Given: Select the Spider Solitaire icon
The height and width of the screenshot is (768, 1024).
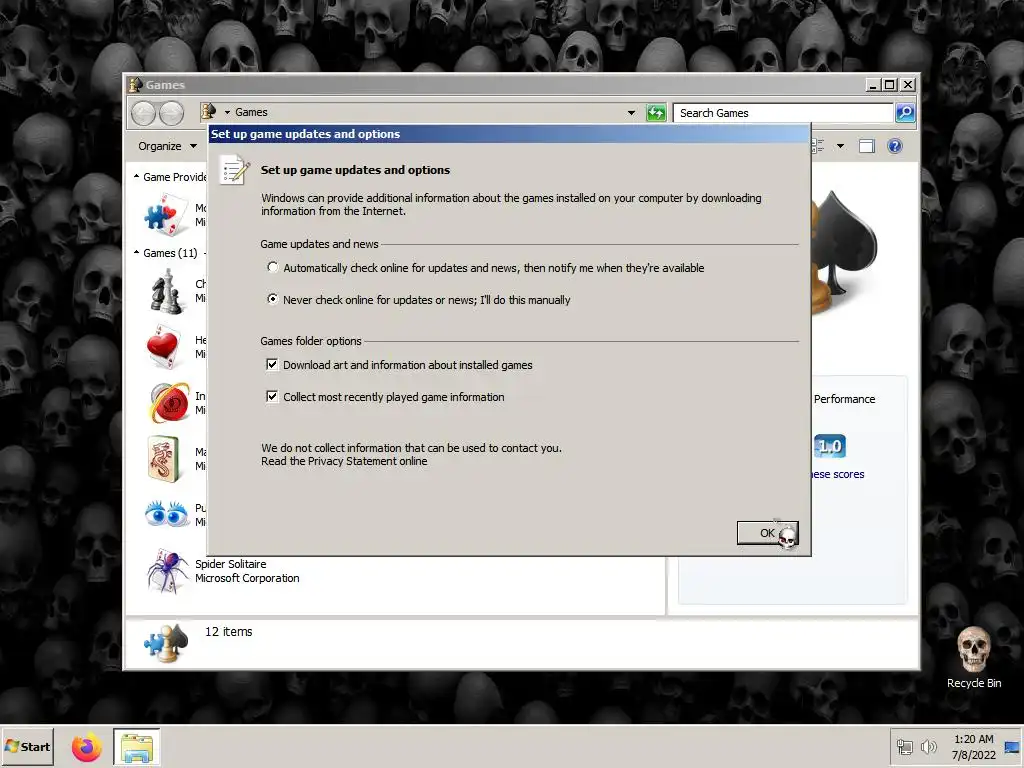Looking at the screenshot, I should (x=168, y=571).
